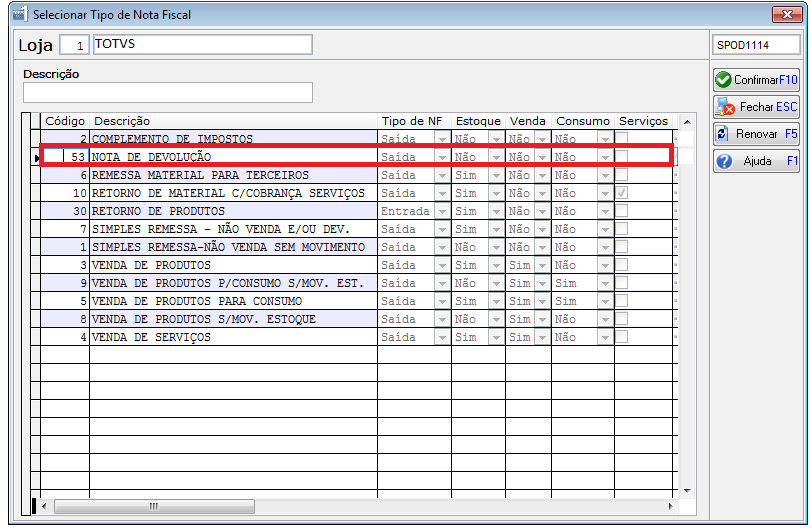Screen dimensions: 811x528
Task: Click the Venda column header
Action: pyautogui.click(x=528, y=121)
